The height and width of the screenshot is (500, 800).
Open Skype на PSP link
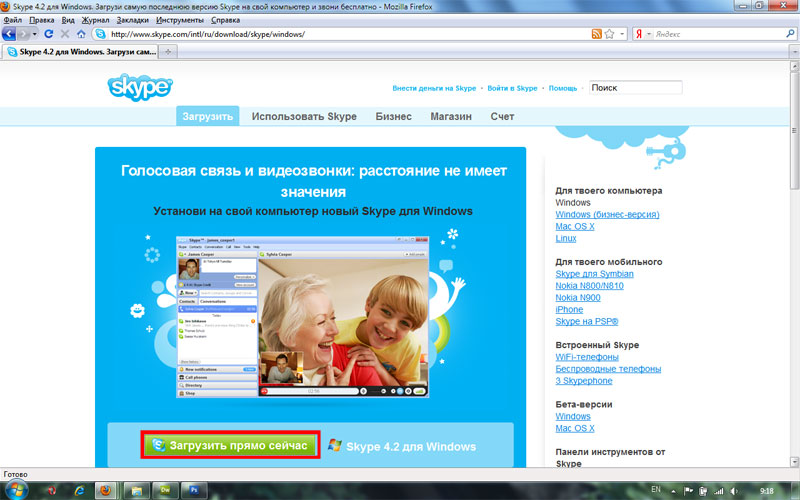coord(587,321)
